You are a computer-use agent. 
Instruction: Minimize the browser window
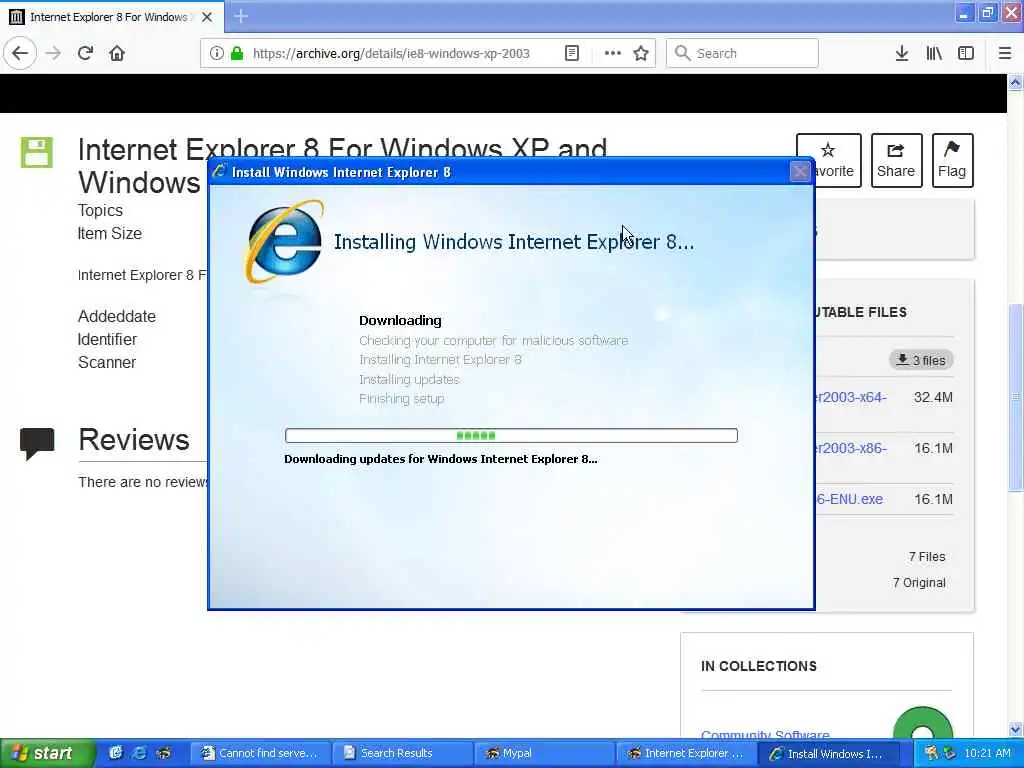click(965, 13)
